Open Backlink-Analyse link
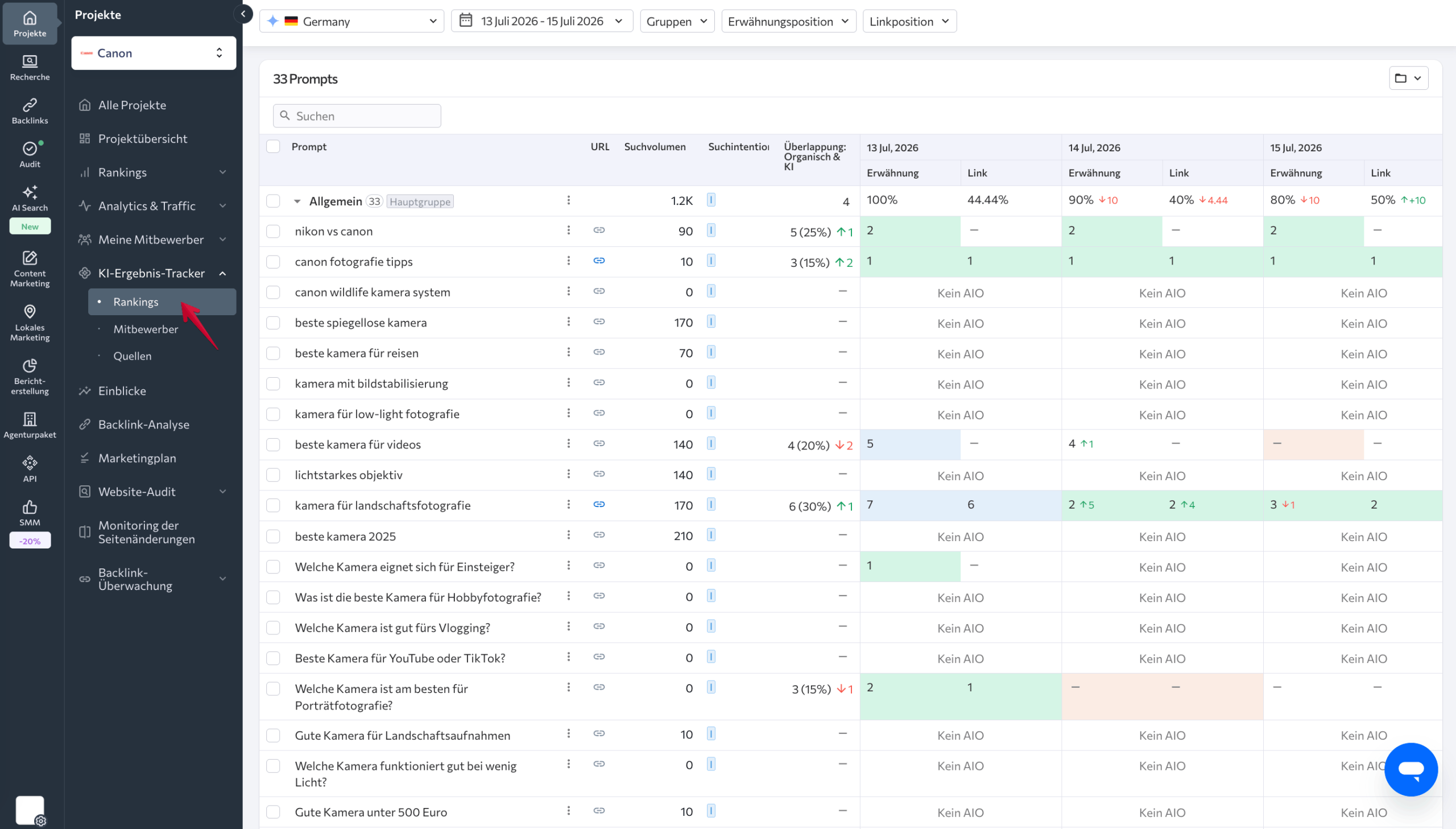This screenshot has width=1456, height=829. (143, 424)
